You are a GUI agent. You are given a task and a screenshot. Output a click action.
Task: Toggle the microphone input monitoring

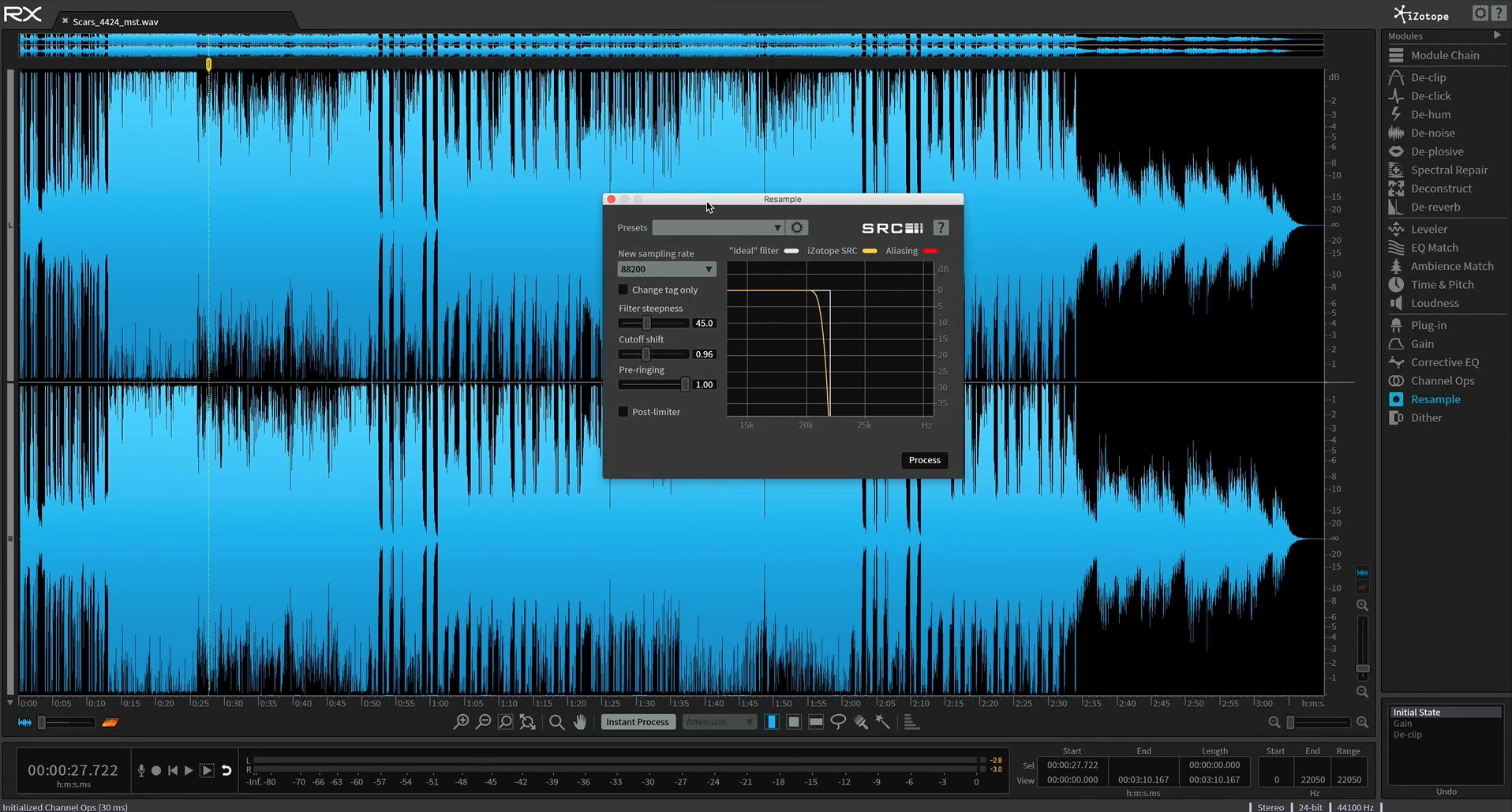[141, 771]
